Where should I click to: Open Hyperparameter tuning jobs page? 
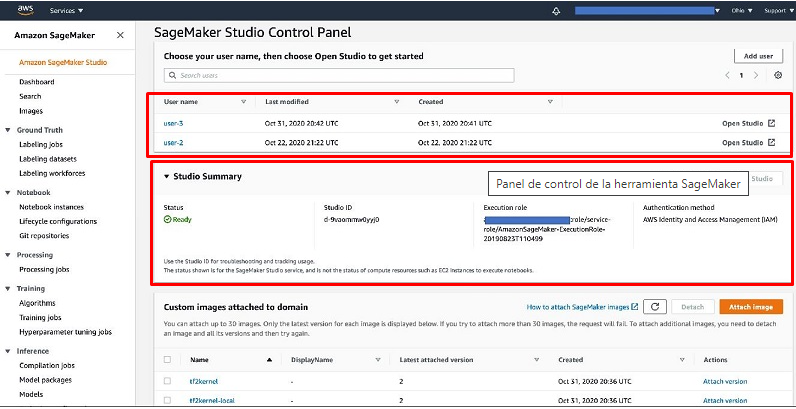pos(65,332)
